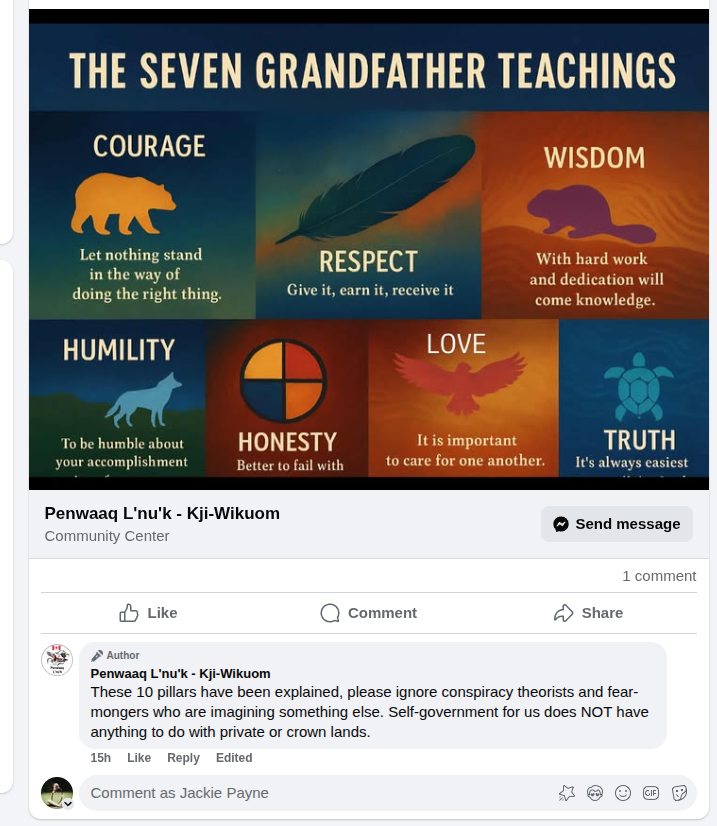Reply to the author's comment

coord(183,758)
